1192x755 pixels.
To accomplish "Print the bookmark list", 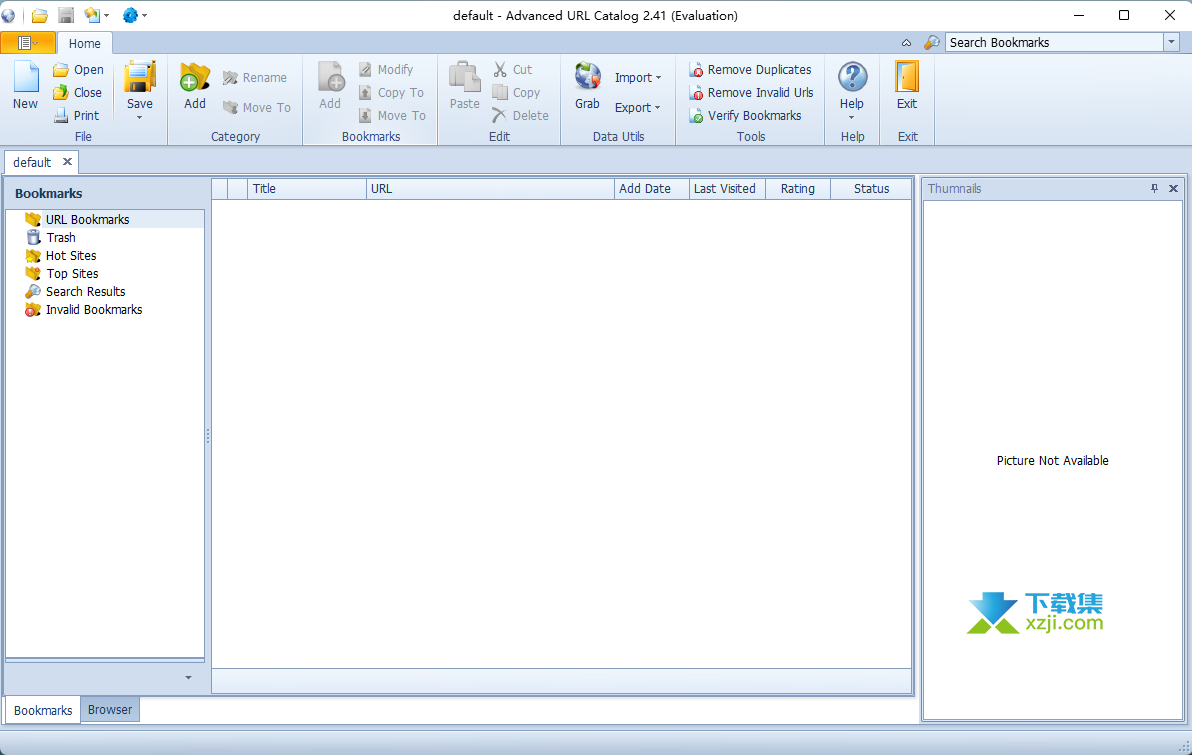I will pyautogui.click(x=76, y=116).
